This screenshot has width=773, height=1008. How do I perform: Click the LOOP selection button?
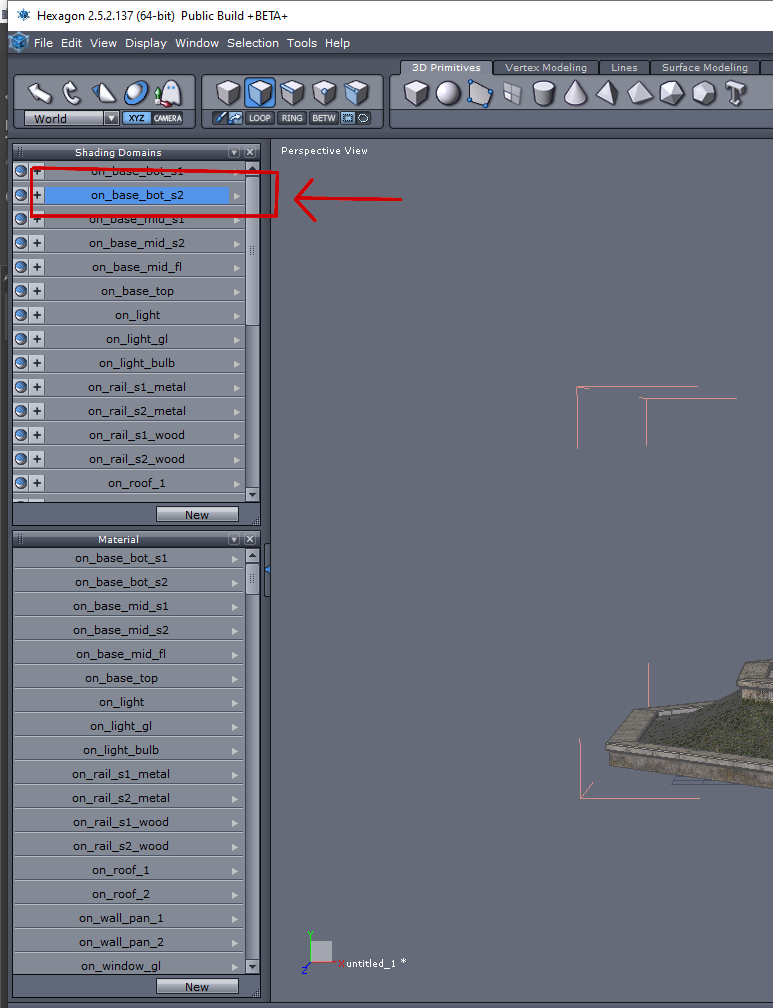tap(260, 118)
